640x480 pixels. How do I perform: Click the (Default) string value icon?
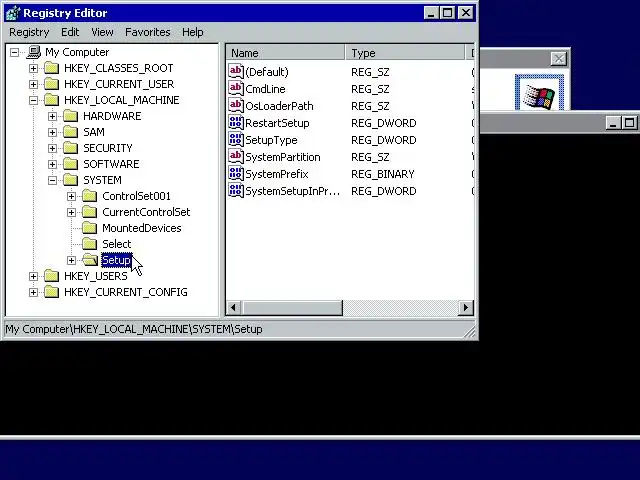[x=236, y=71]
